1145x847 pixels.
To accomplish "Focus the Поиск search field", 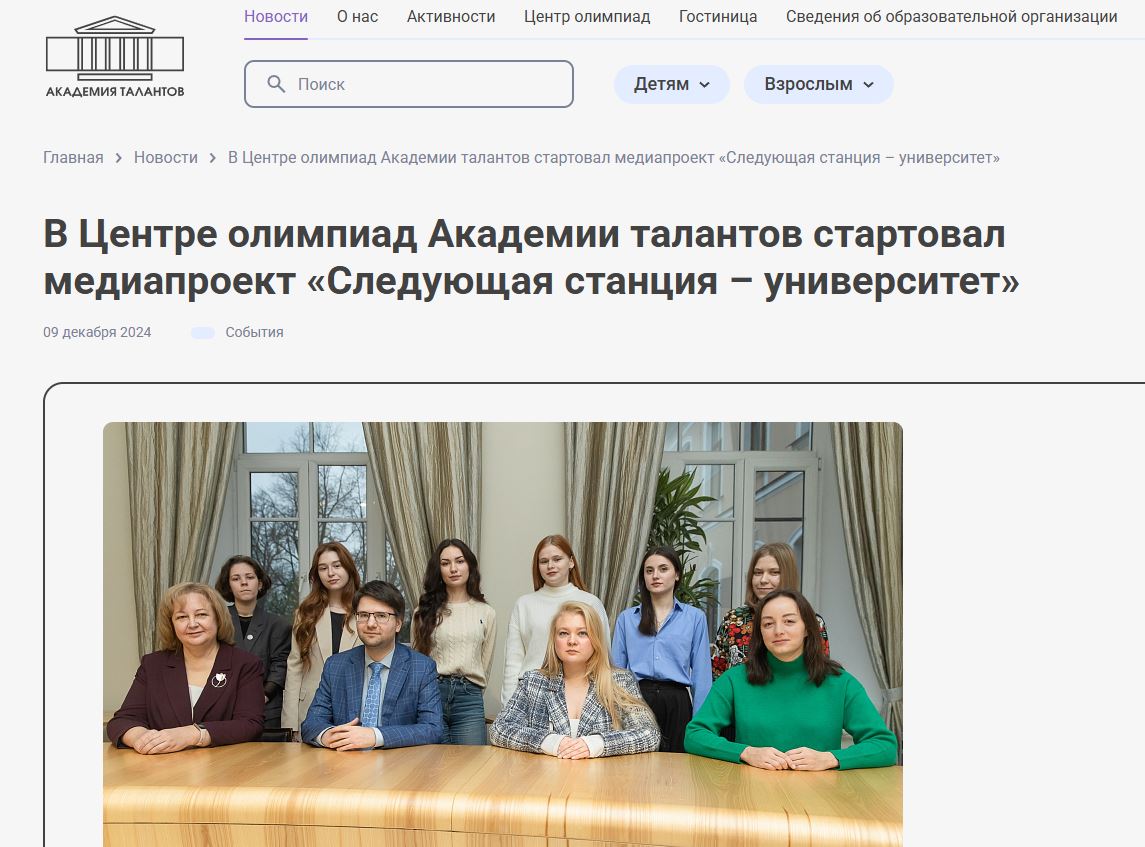I will coord(409,84).
